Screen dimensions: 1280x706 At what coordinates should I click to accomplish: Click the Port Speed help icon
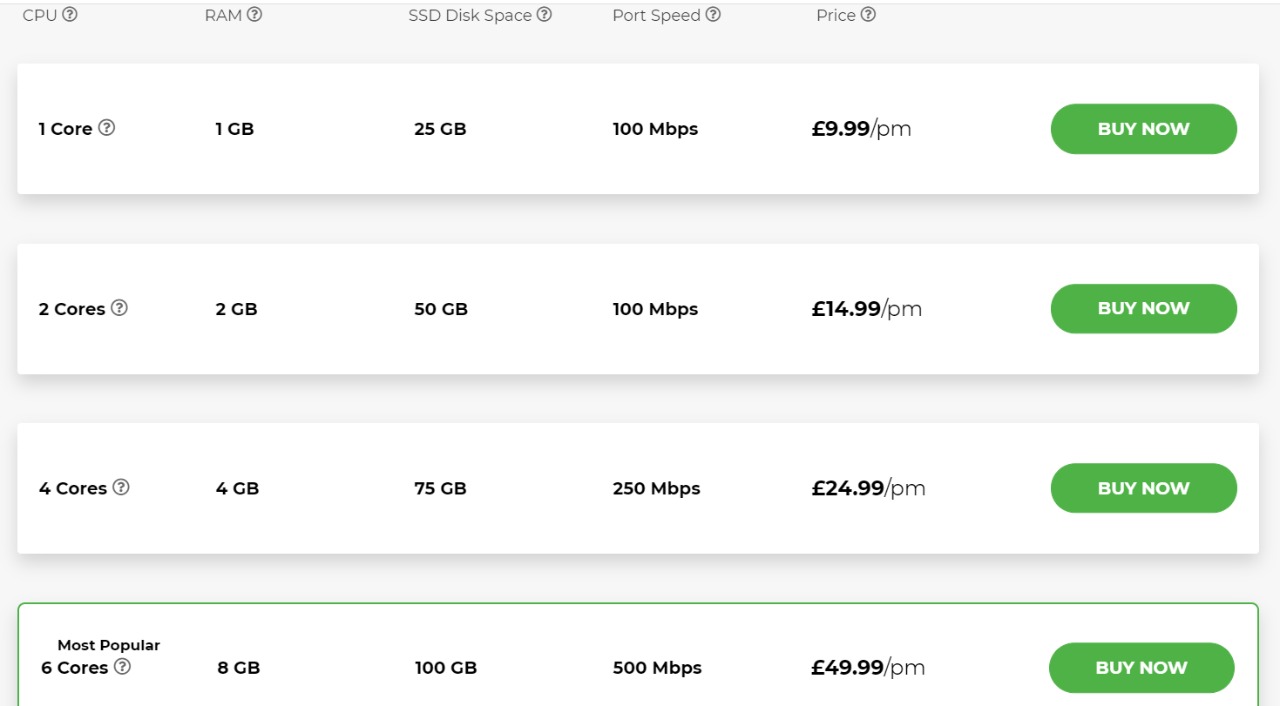713,15
